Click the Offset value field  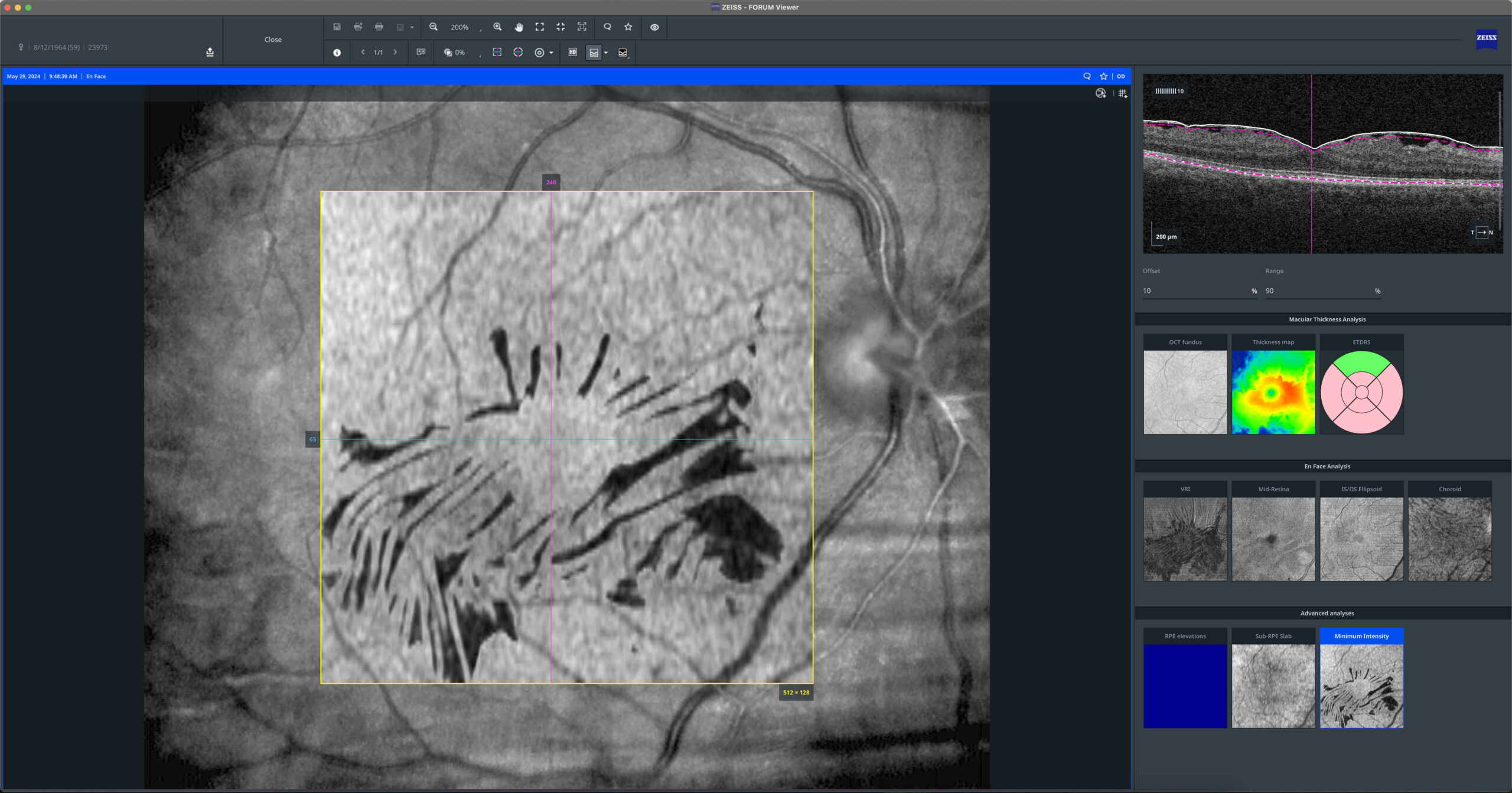pos(1200,291)
